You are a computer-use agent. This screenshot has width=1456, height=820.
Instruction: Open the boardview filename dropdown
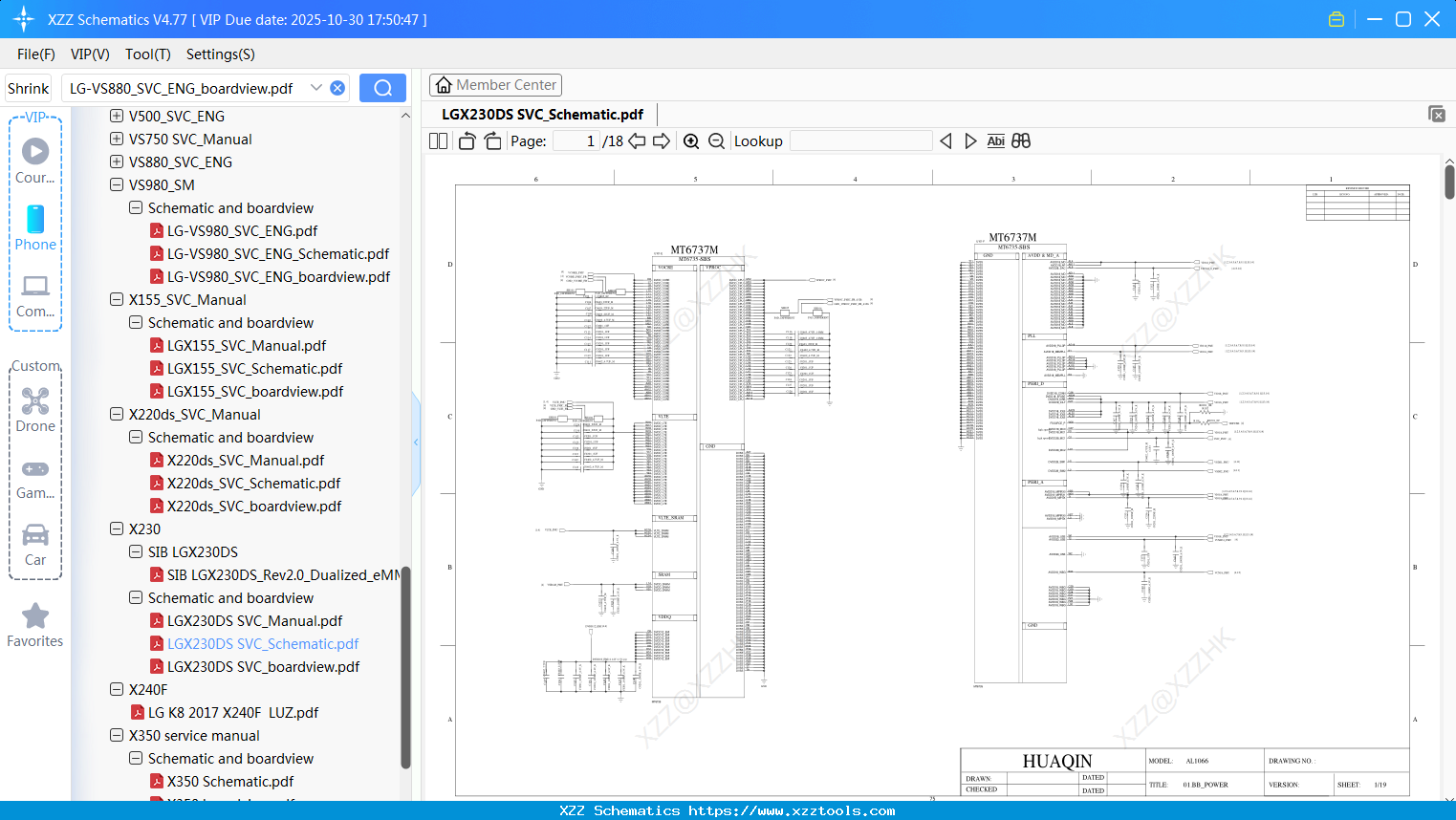(315, 87)
